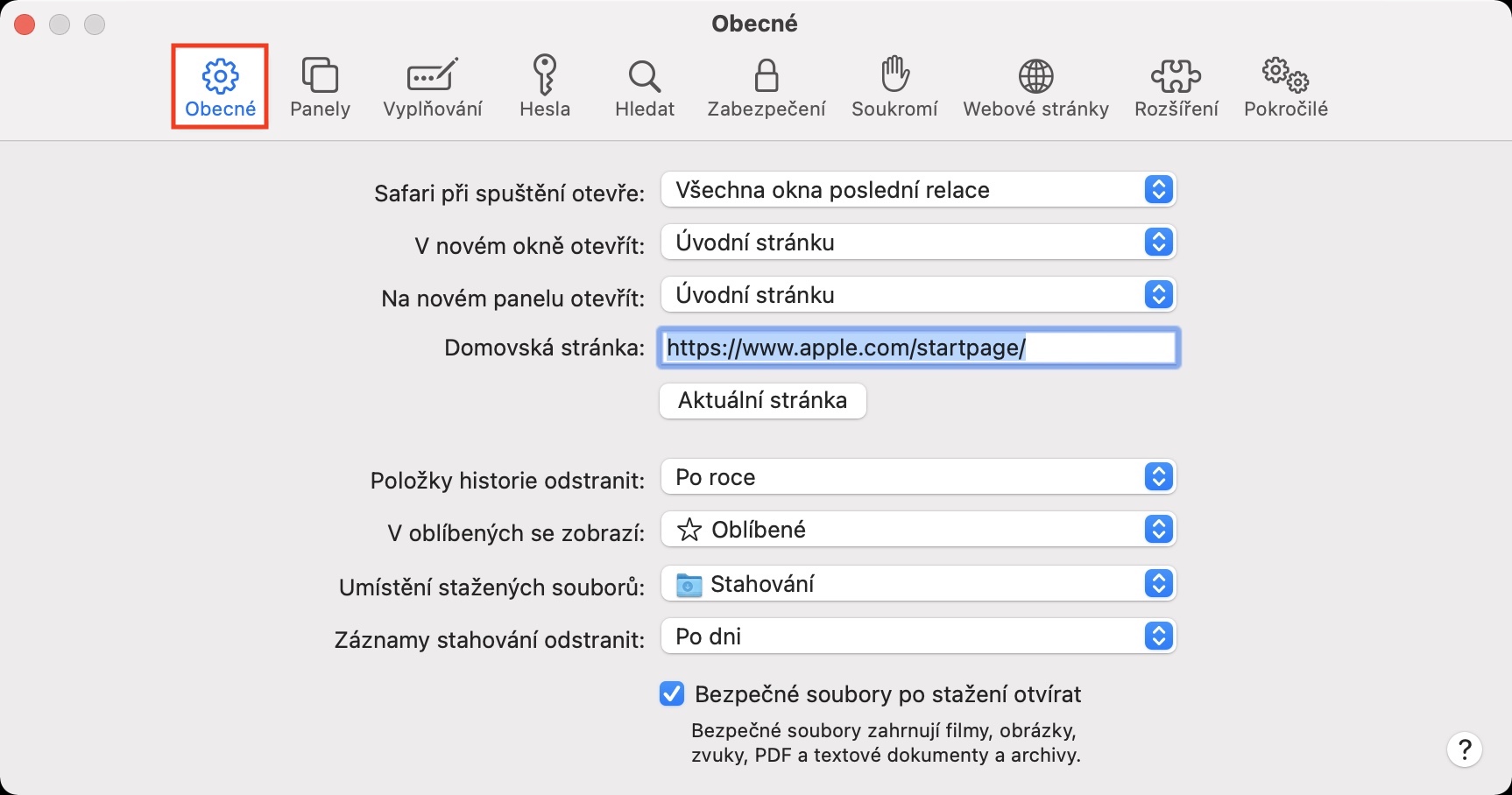This screenshot has height=795, width=1512.
Task: Expand the V oblíbených se zobrazí dropdown
Action: click(917, 530)
